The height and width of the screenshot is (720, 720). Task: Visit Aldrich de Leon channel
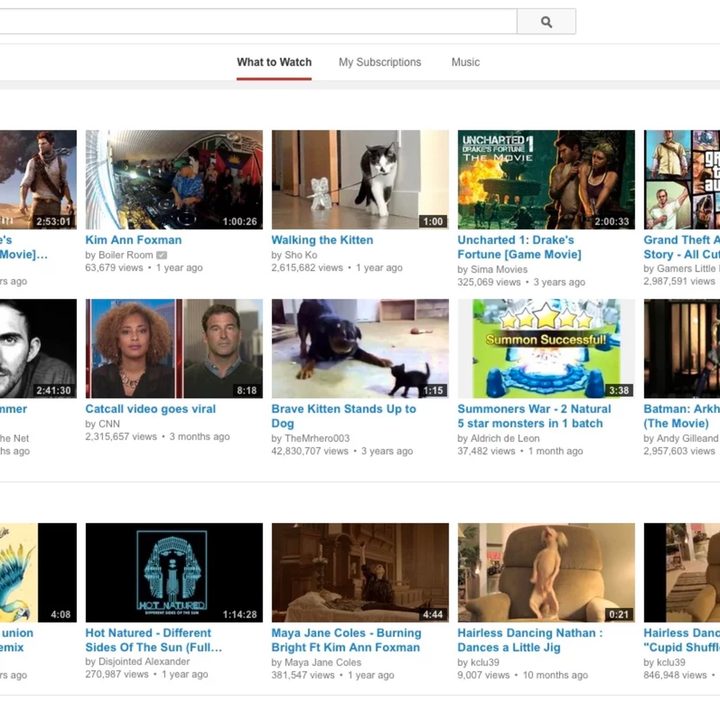click(505, 439)
